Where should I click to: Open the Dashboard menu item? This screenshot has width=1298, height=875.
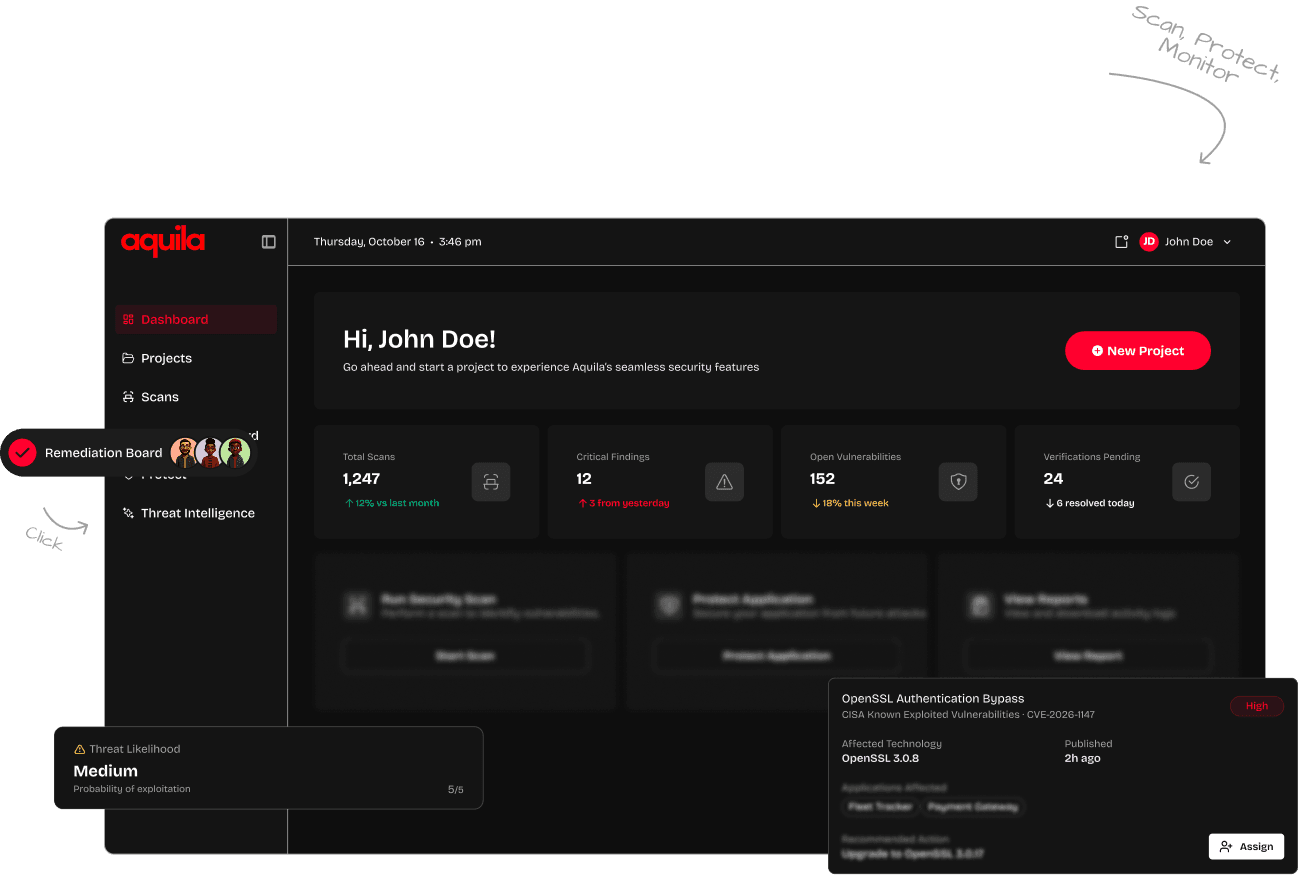(196, 320)
